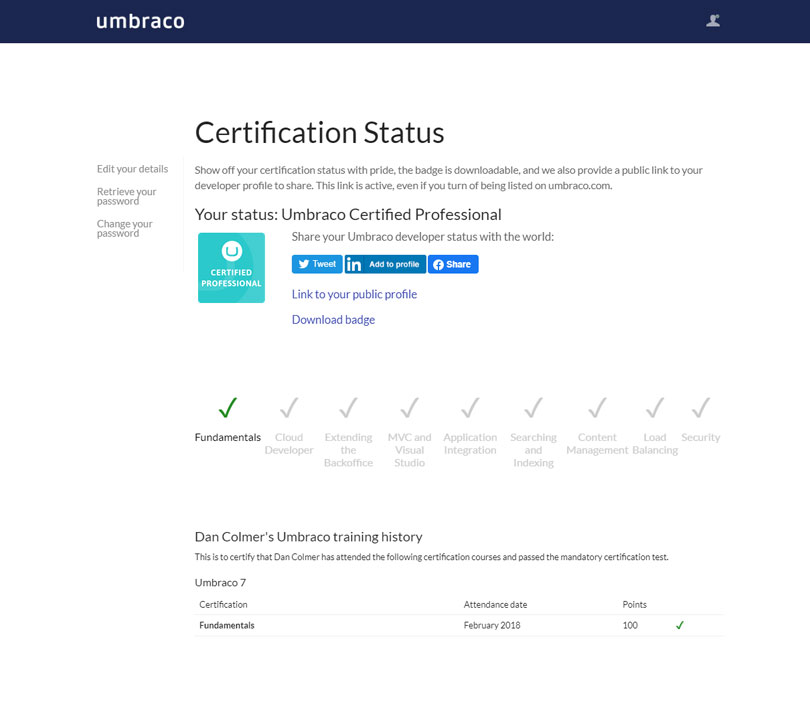Image resolution: width=810 pixels, height=702 pixels.
Task: Click the Fundamentals certification table cell
Action: [x=227, y=625]
